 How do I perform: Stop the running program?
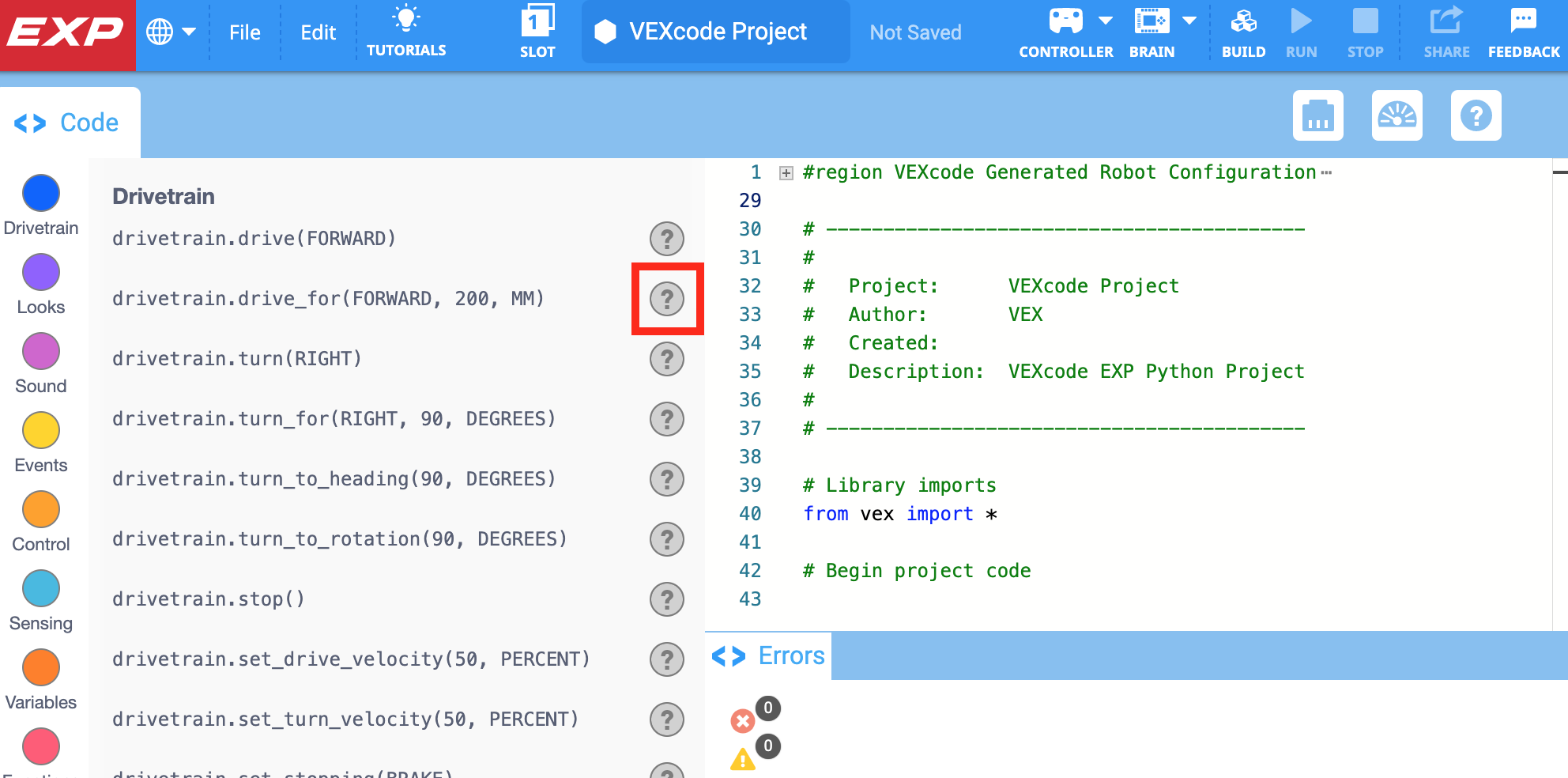click(x=1365, y=32)
